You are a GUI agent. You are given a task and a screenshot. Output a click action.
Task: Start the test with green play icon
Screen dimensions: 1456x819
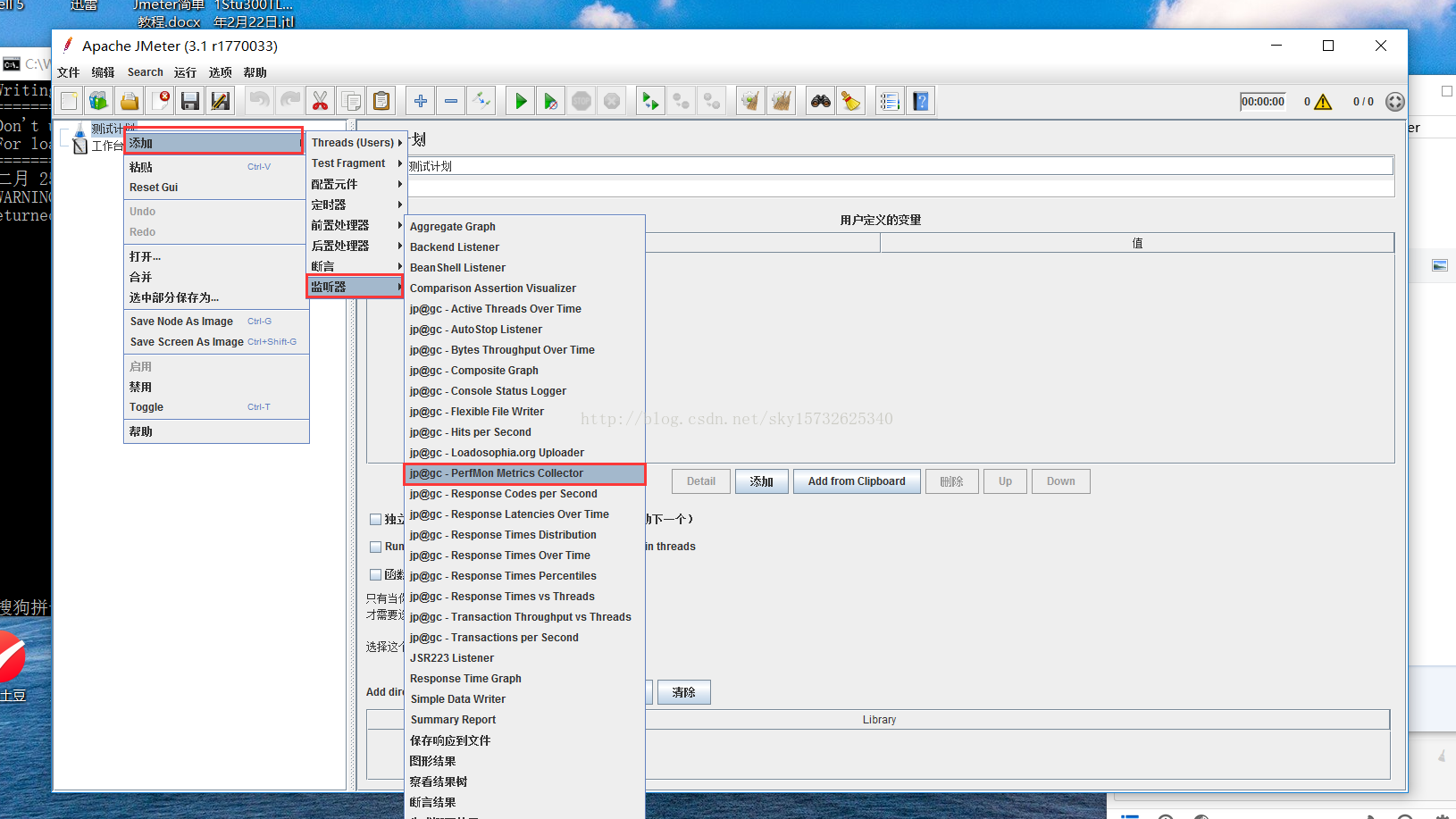click(x=521, y=101)
